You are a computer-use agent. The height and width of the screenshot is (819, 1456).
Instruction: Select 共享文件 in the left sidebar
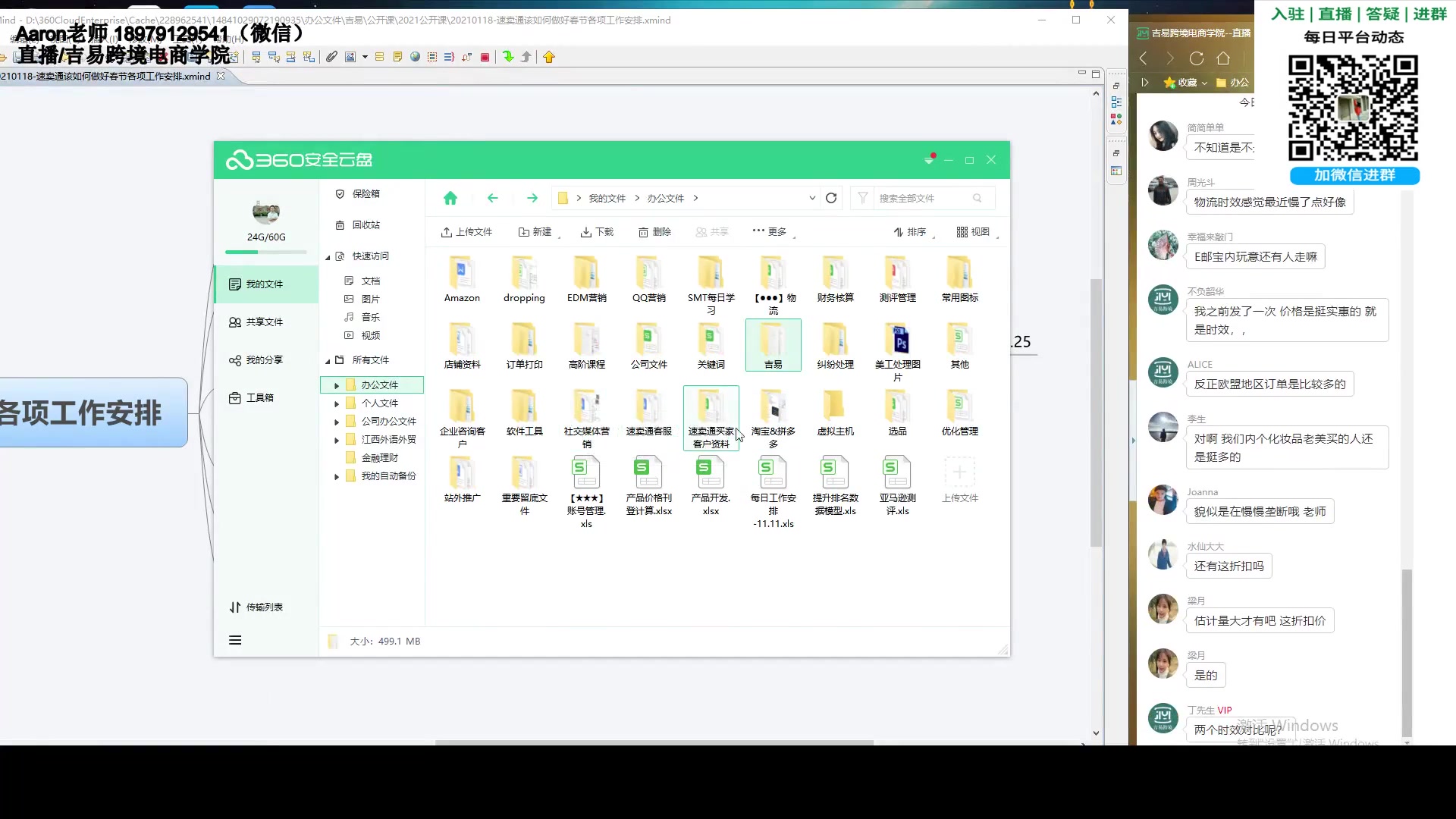point(266,322)
